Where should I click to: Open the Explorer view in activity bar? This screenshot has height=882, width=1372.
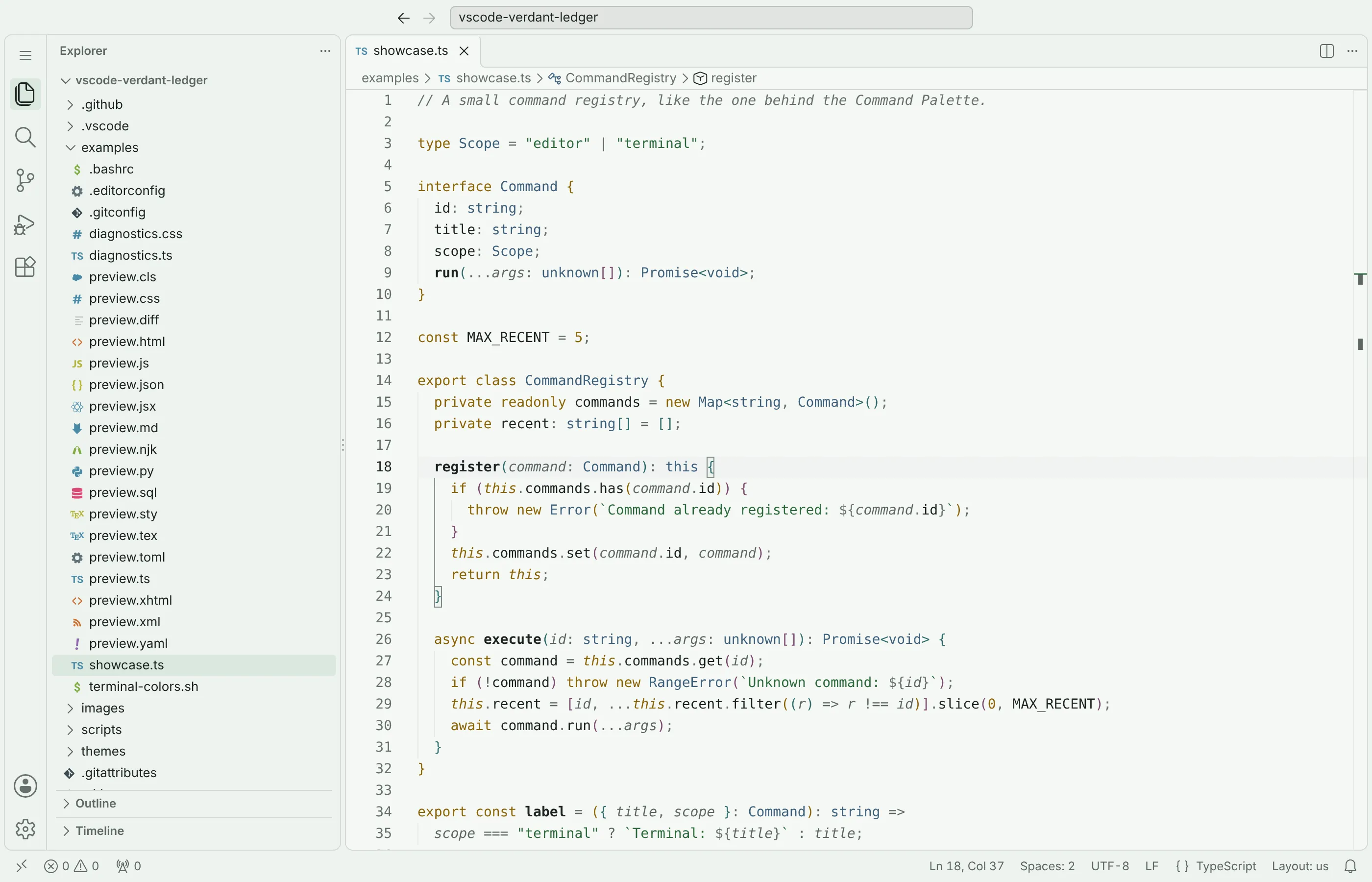click(25, 94)
